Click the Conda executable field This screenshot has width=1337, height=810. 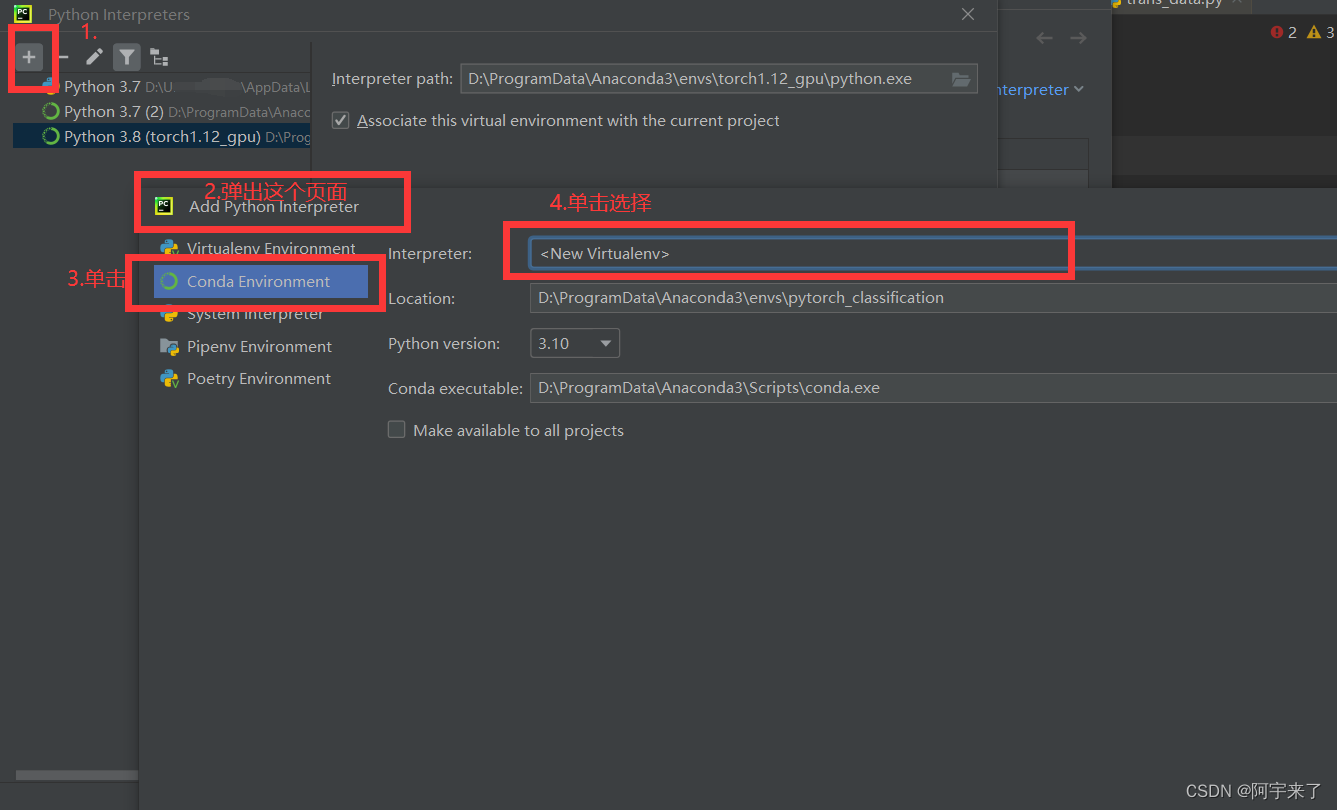coord(933,388)
